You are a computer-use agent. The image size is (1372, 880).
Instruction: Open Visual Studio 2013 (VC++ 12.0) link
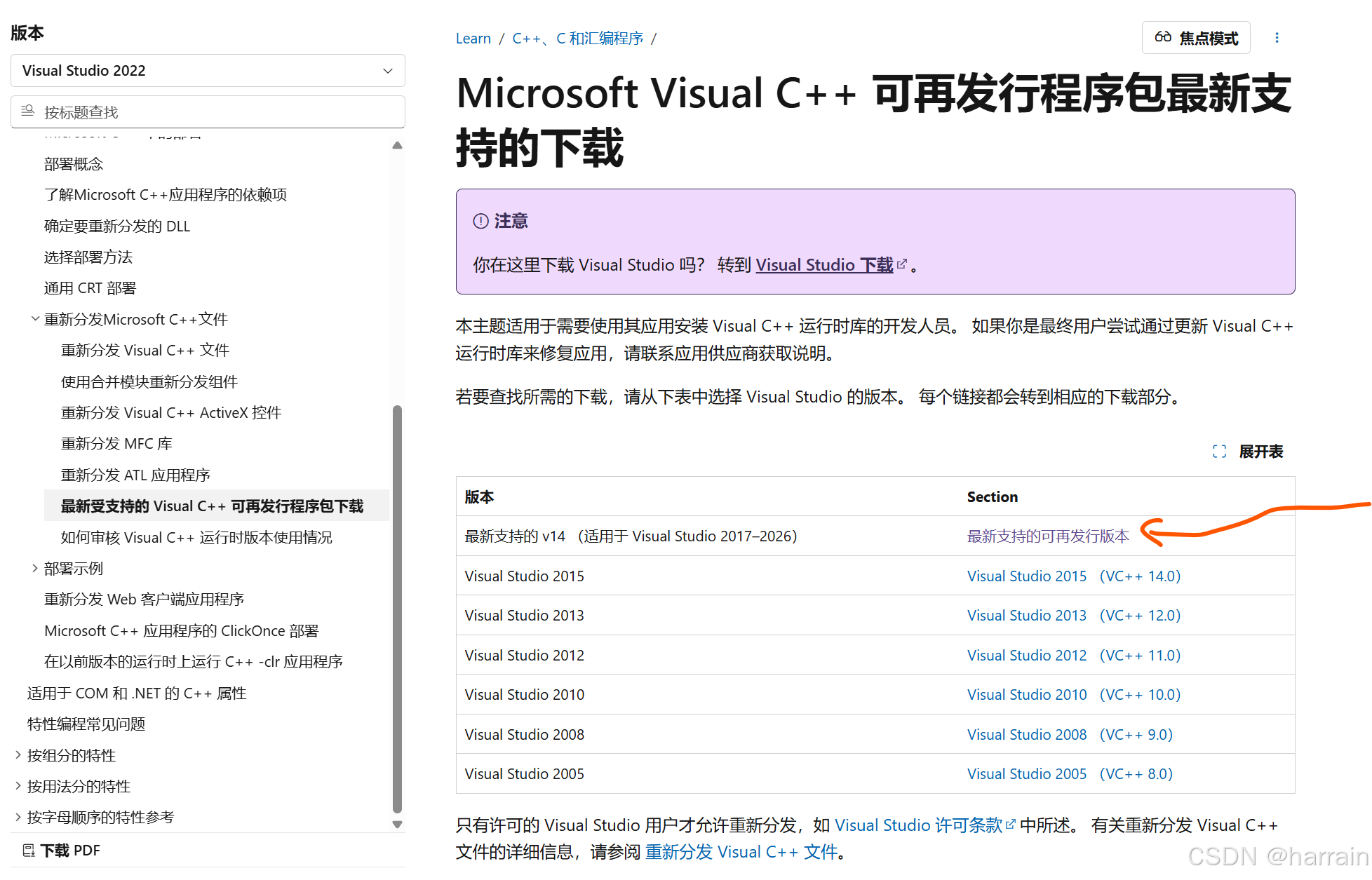click(x=1073, y=616)
